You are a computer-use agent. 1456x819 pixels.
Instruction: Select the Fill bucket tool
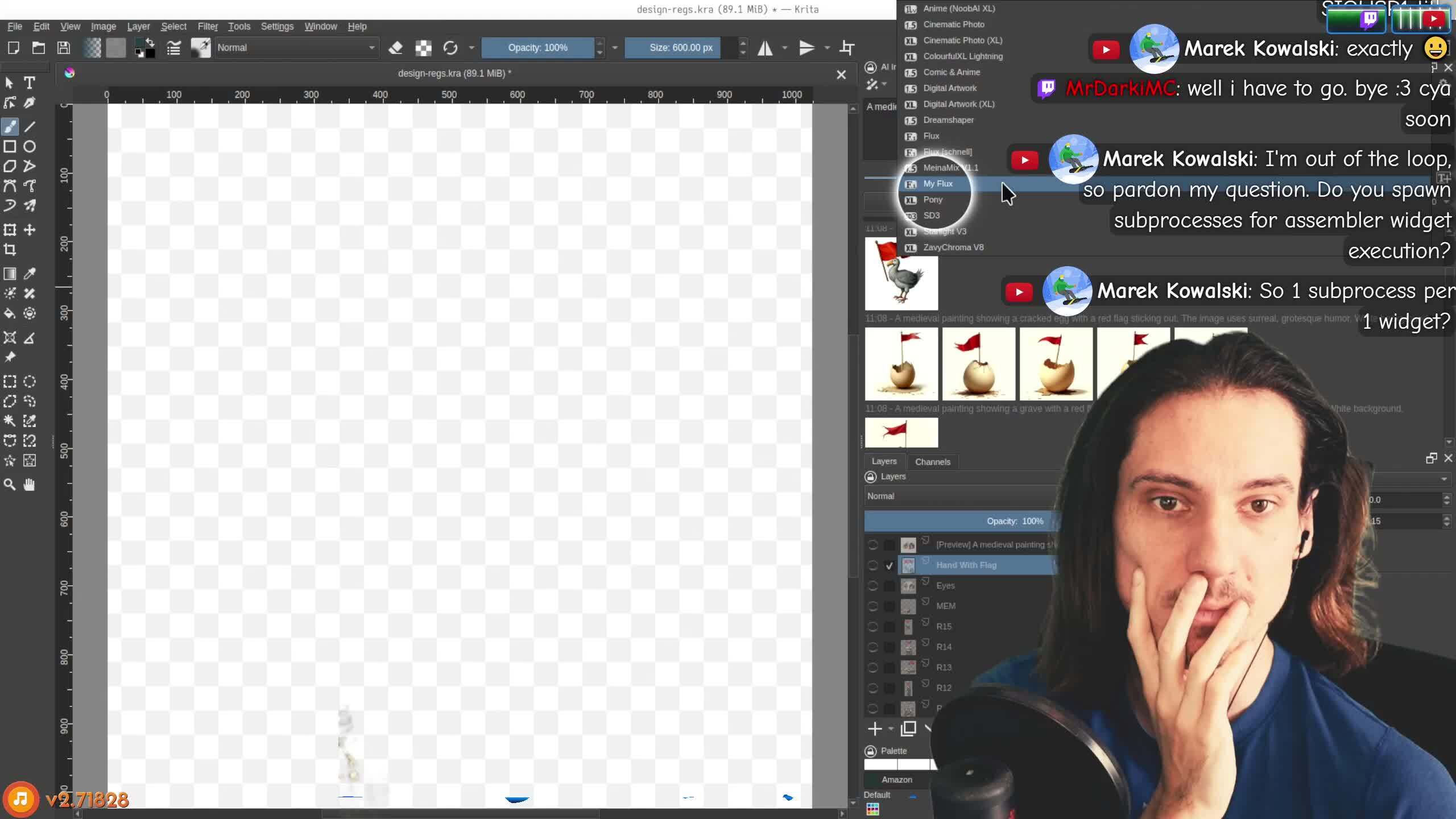[x=10, y=313]
